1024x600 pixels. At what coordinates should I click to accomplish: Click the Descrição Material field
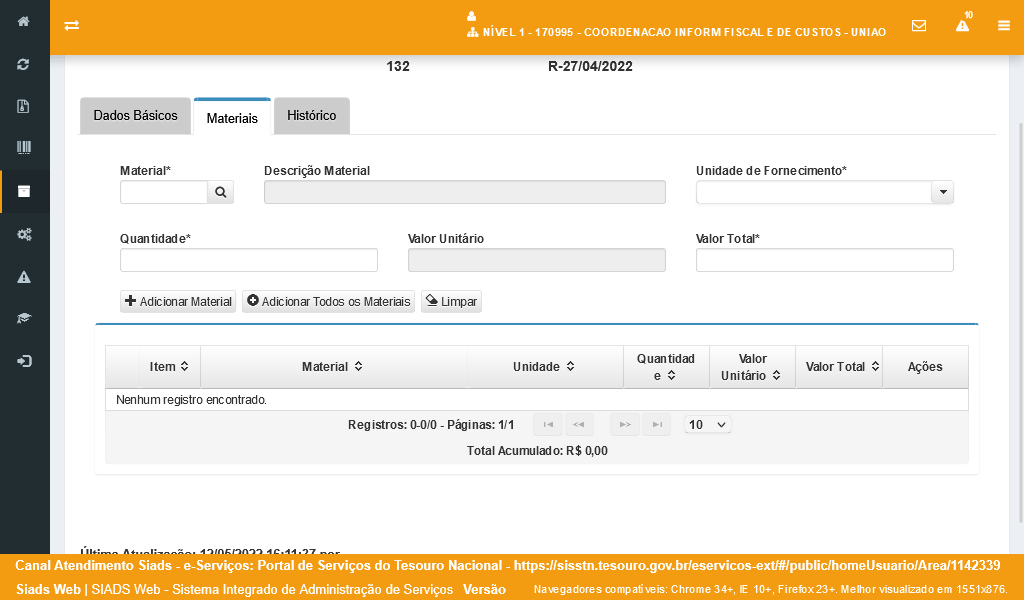(465, 192)
